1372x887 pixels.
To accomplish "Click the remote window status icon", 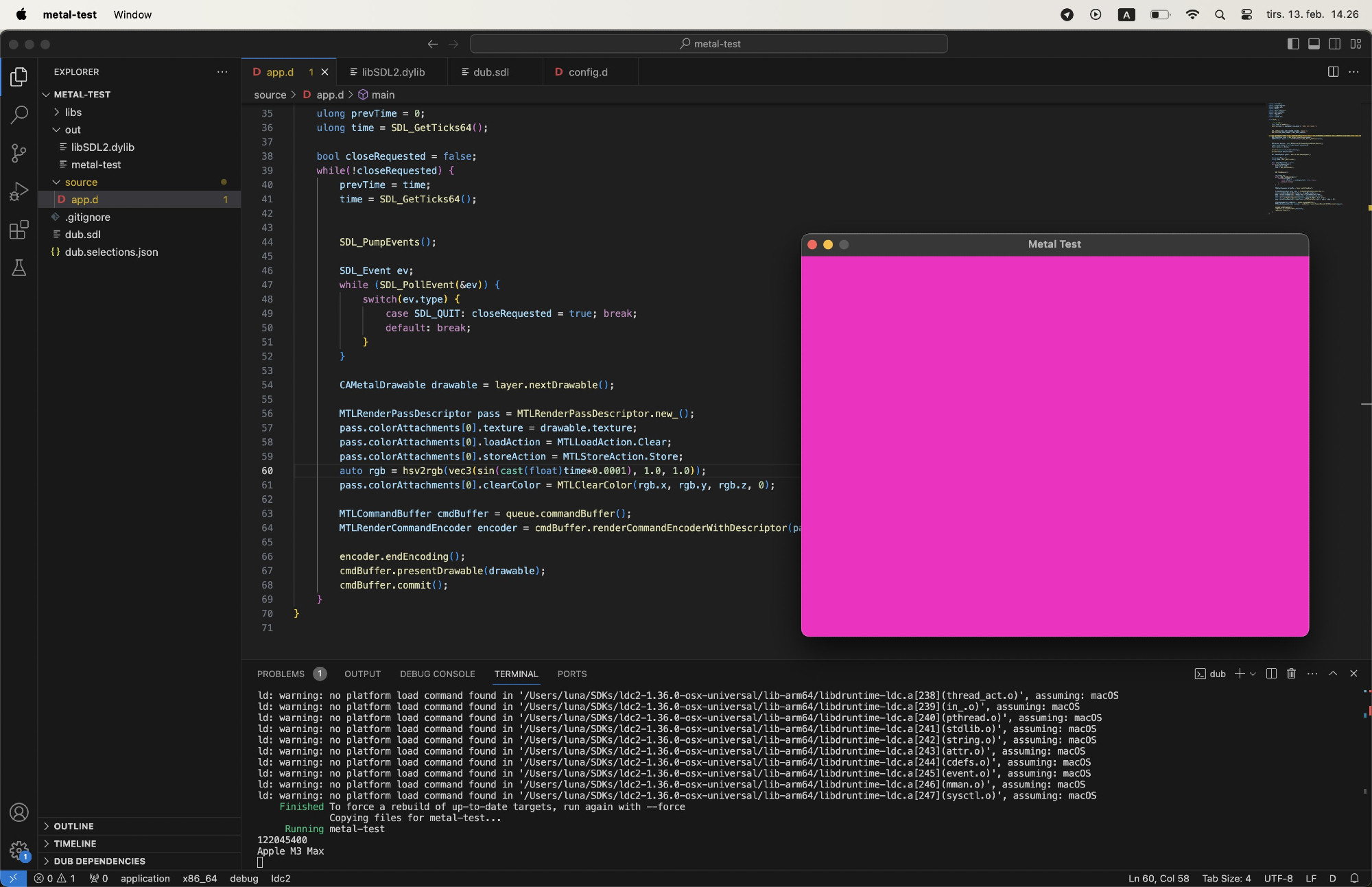I will click(13, 878).
